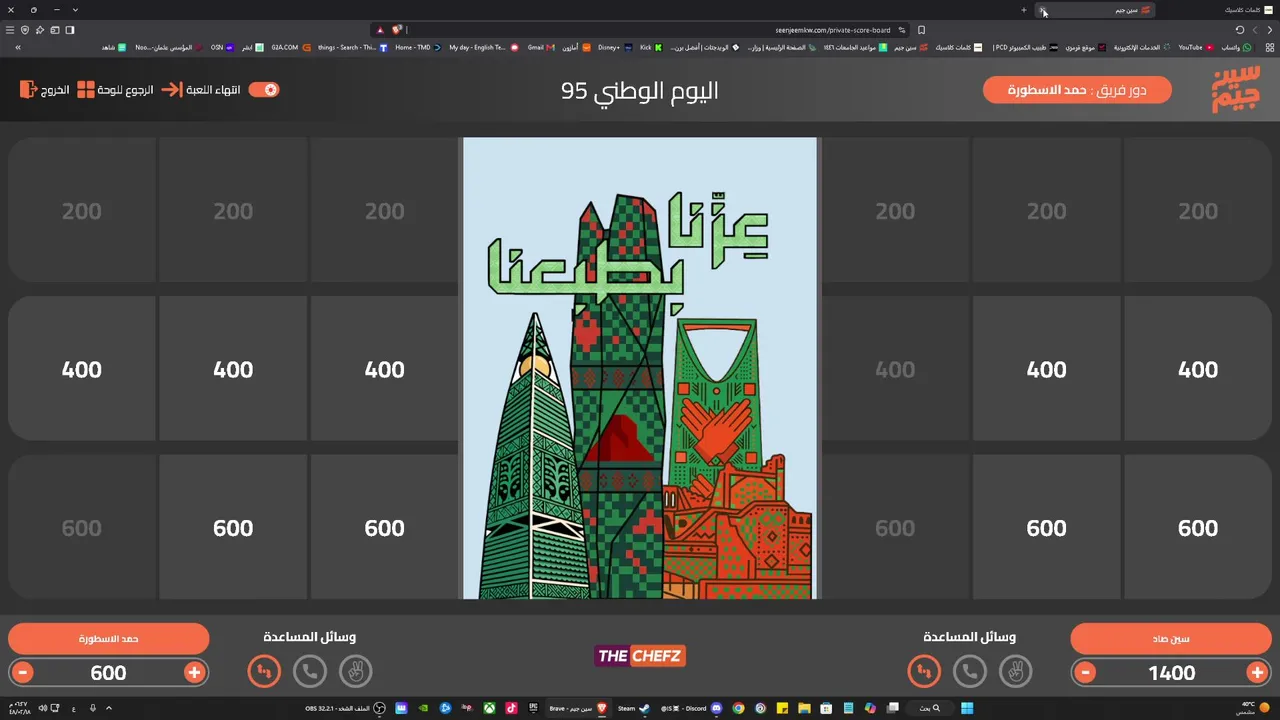Viewport: 1280px width, 720px height.
Task: Reload the page in the browser toolbar
Action: tap(1240, 30)
